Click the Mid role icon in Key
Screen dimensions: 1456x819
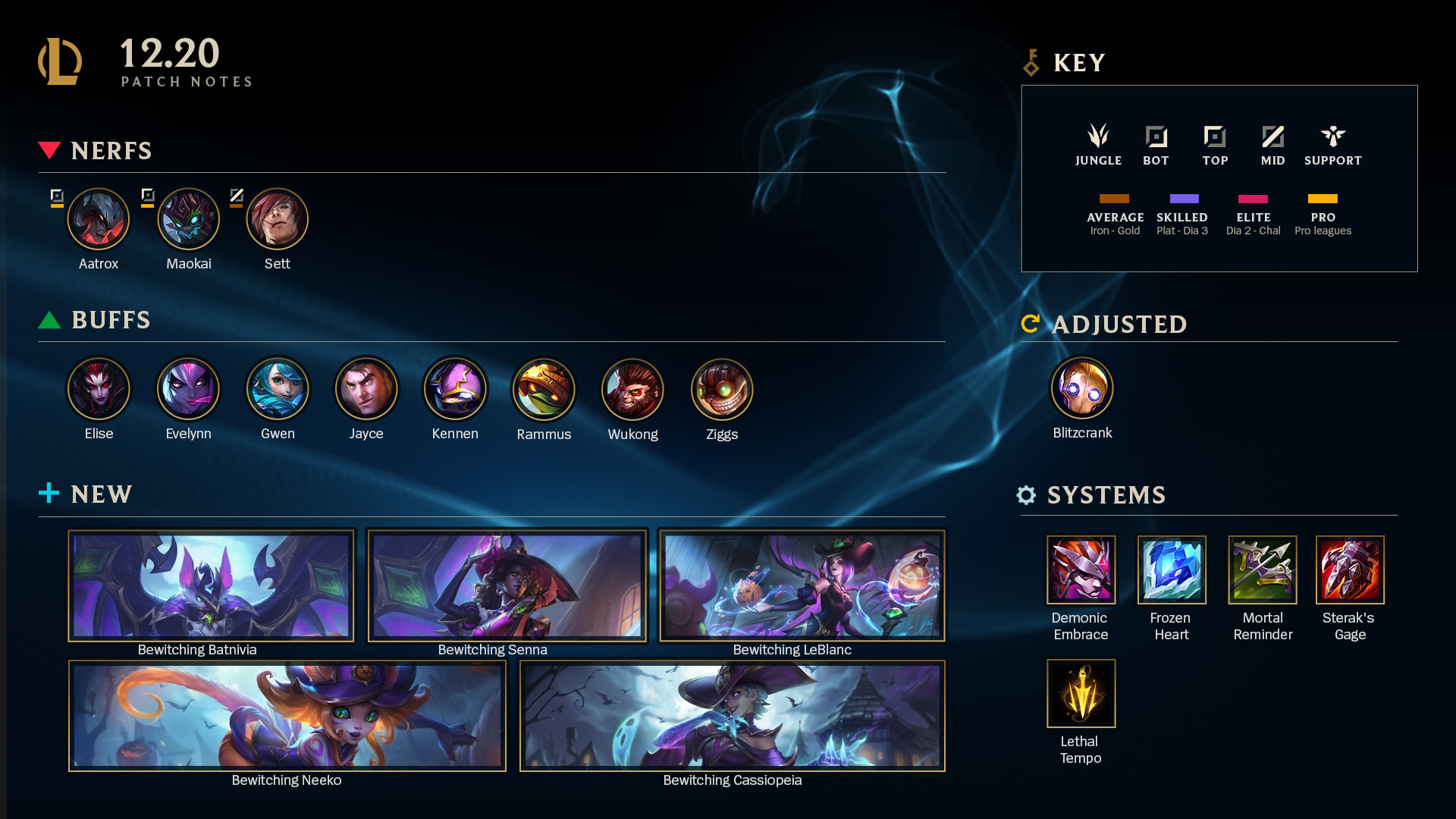click(1272, 136)
